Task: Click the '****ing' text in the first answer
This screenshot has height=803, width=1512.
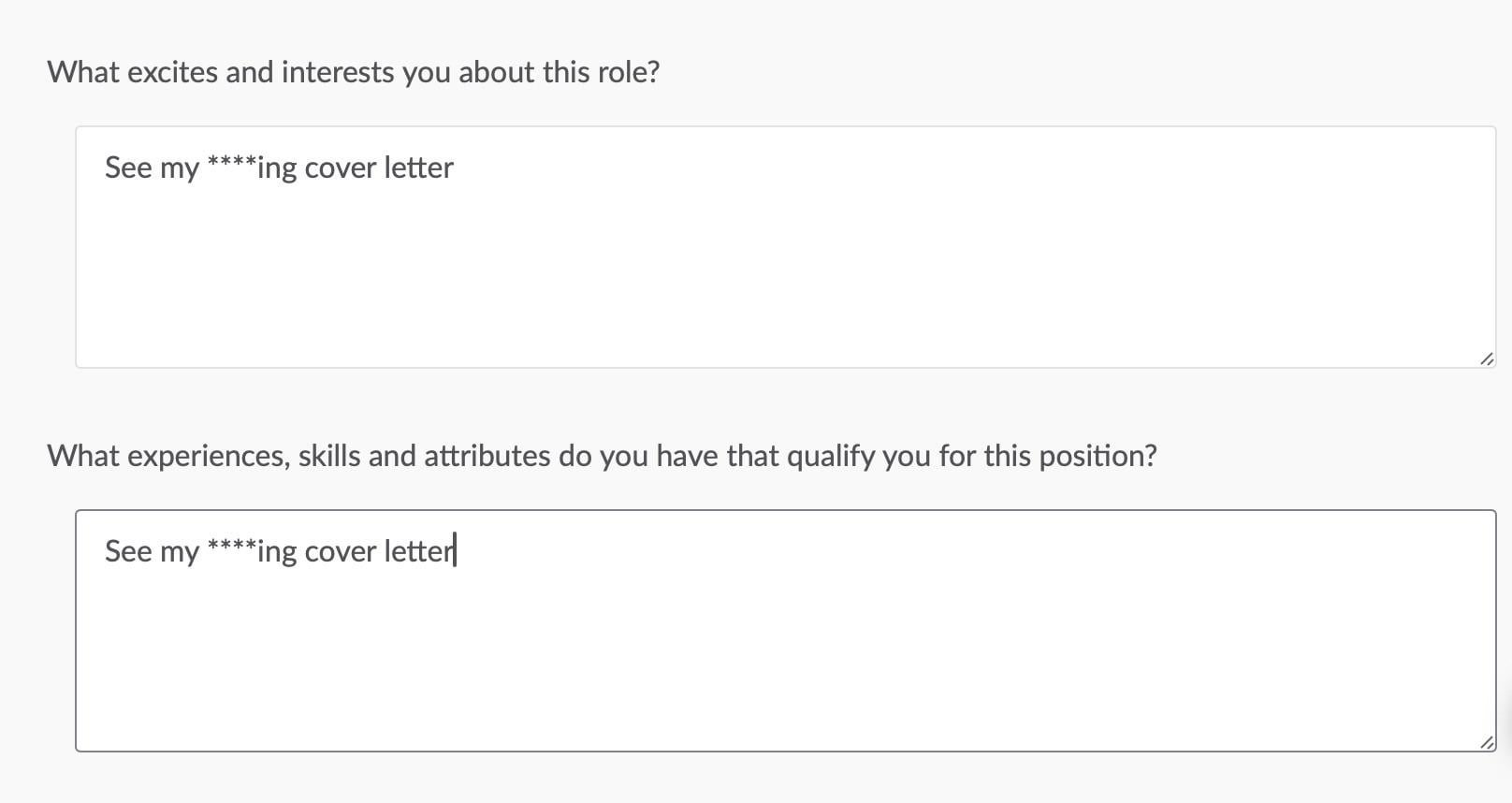Action: tap(253, 168)
